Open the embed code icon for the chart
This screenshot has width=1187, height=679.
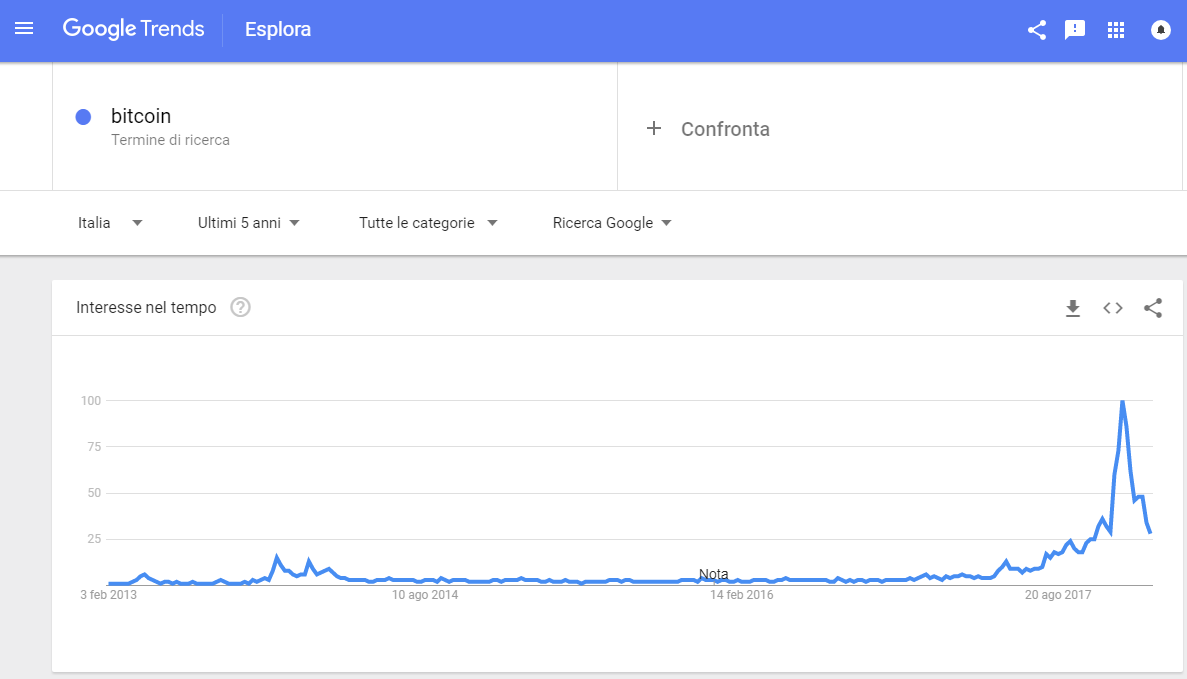[1112, 308]
